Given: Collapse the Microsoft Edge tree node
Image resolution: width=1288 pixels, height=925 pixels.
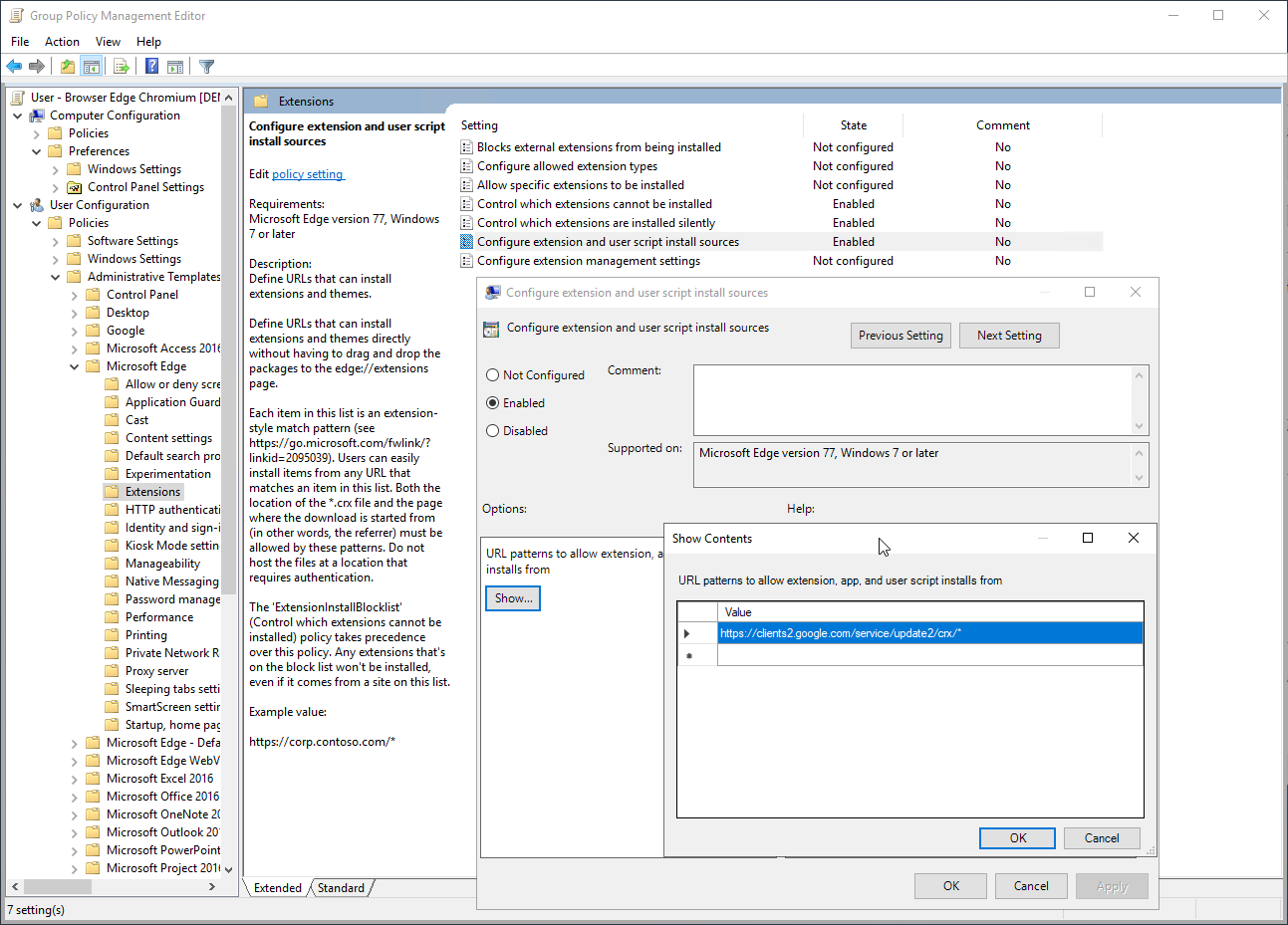Looking at the screenshot, I should [x=75, y=366].
